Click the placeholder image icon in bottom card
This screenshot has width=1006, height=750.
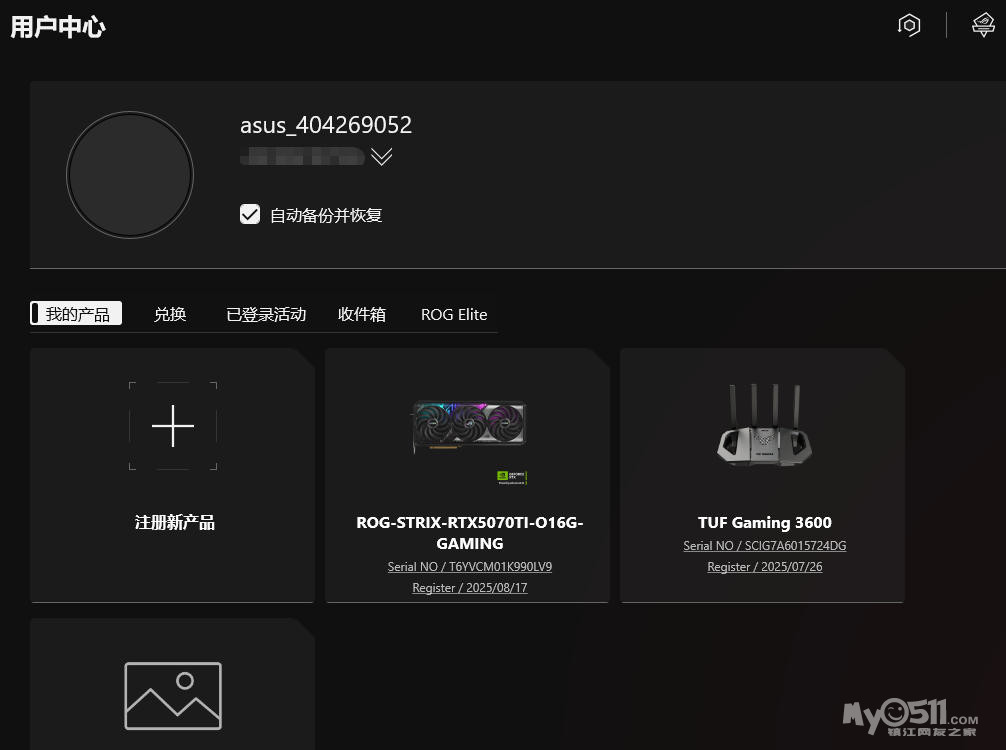[x=173, y=696]
